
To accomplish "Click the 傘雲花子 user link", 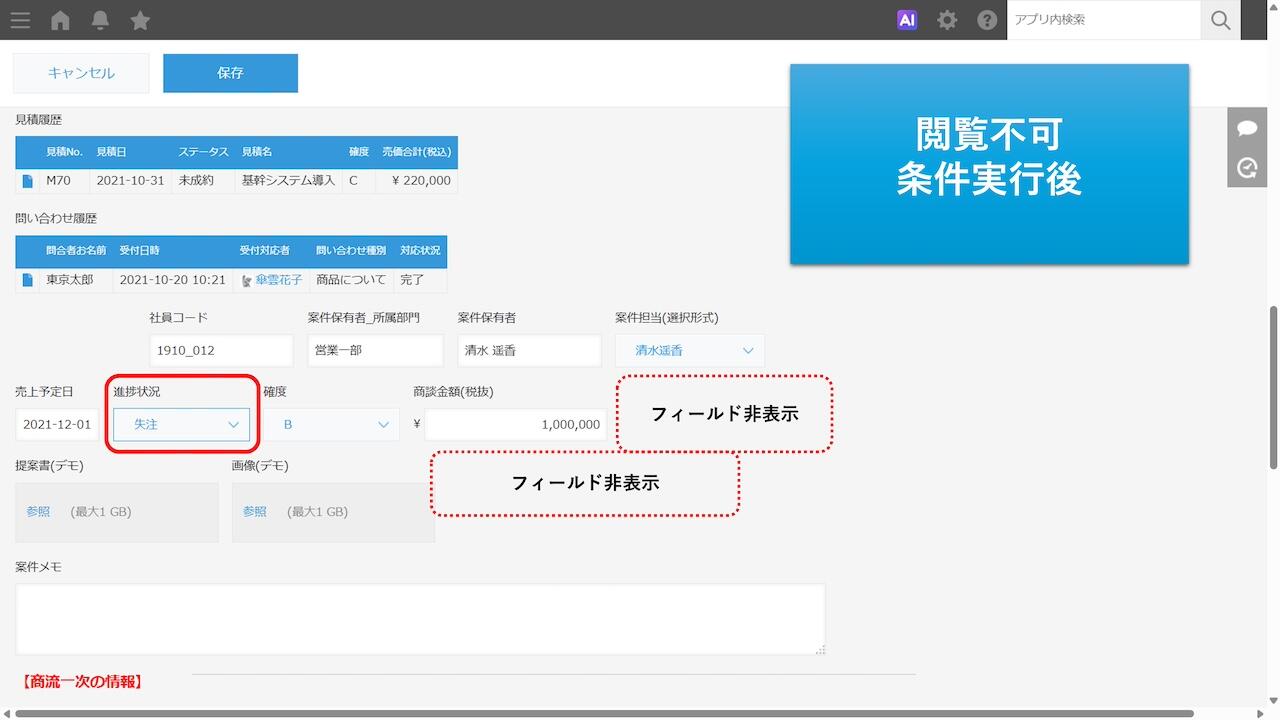I will (x=277, y=280).
